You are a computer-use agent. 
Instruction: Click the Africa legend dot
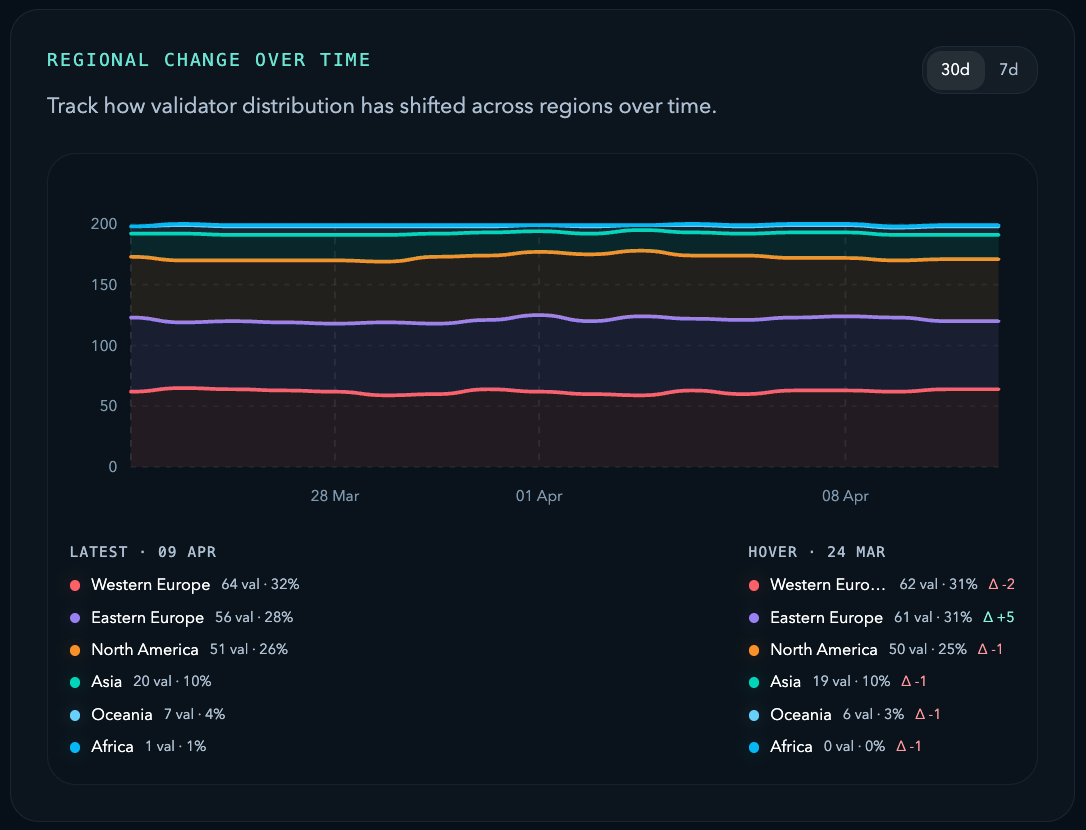click(77, 746)
